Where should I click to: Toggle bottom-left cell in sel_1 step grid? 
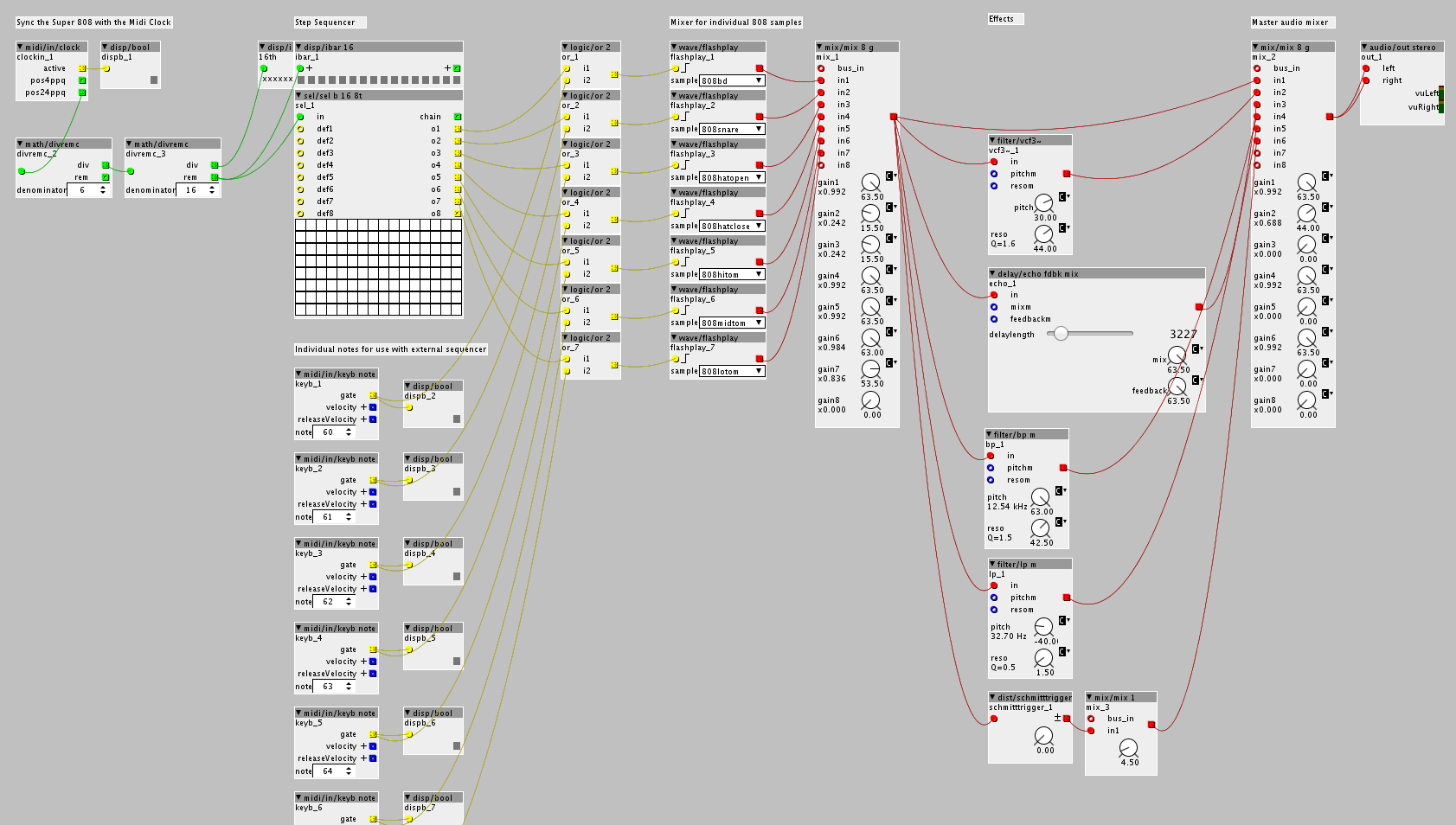(301, 309)
